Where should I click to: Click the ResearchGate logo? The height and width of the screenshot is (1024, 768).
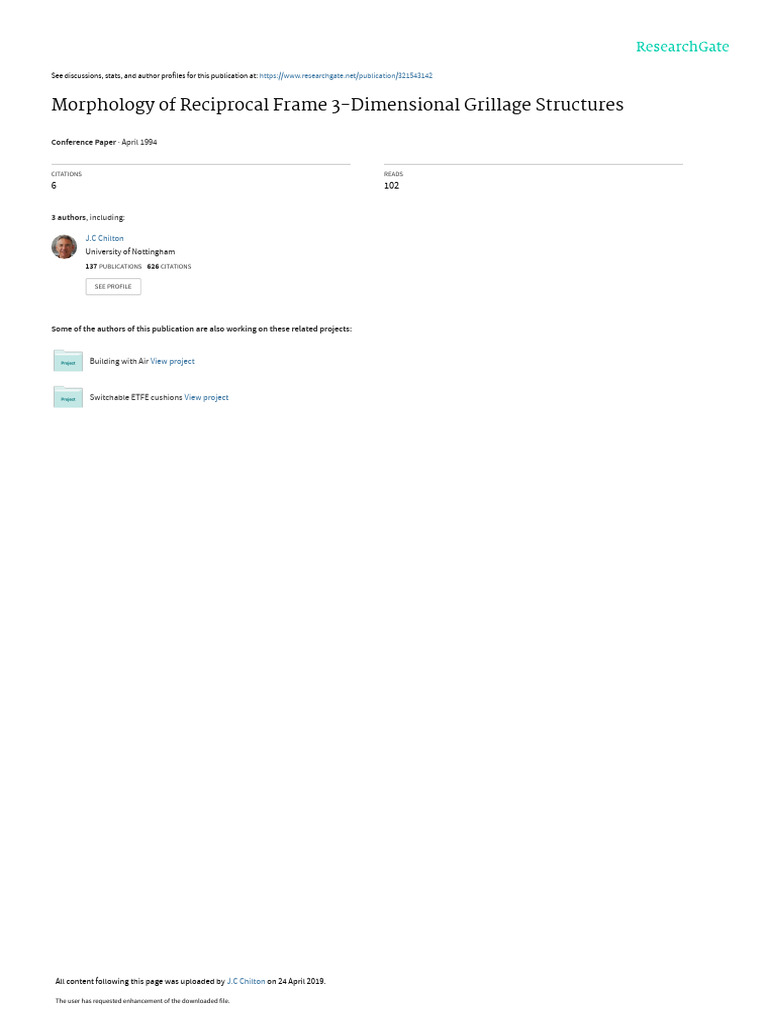682,47
